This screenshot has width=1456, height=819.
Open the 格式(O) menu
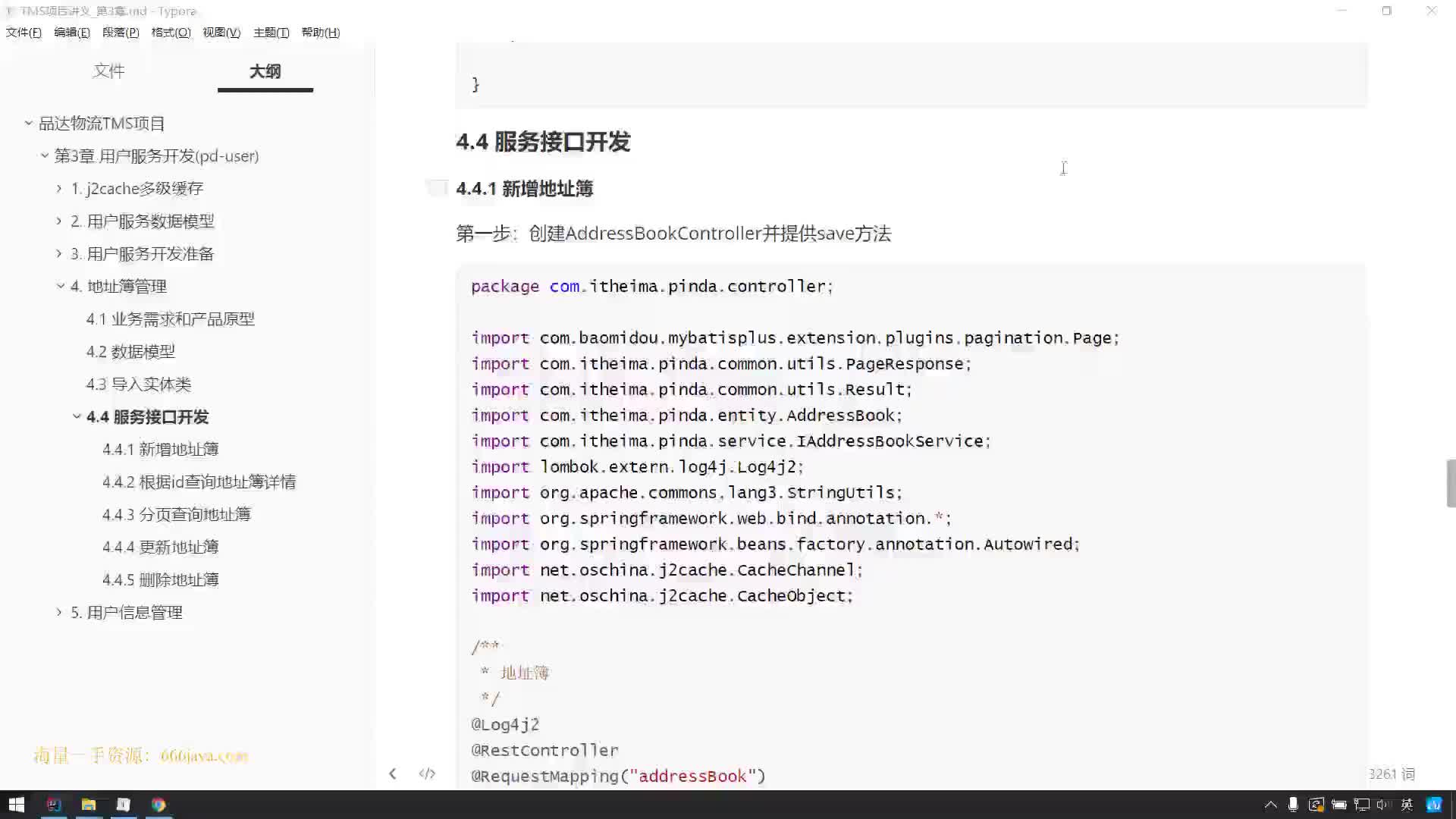click(x=171, y=33)
